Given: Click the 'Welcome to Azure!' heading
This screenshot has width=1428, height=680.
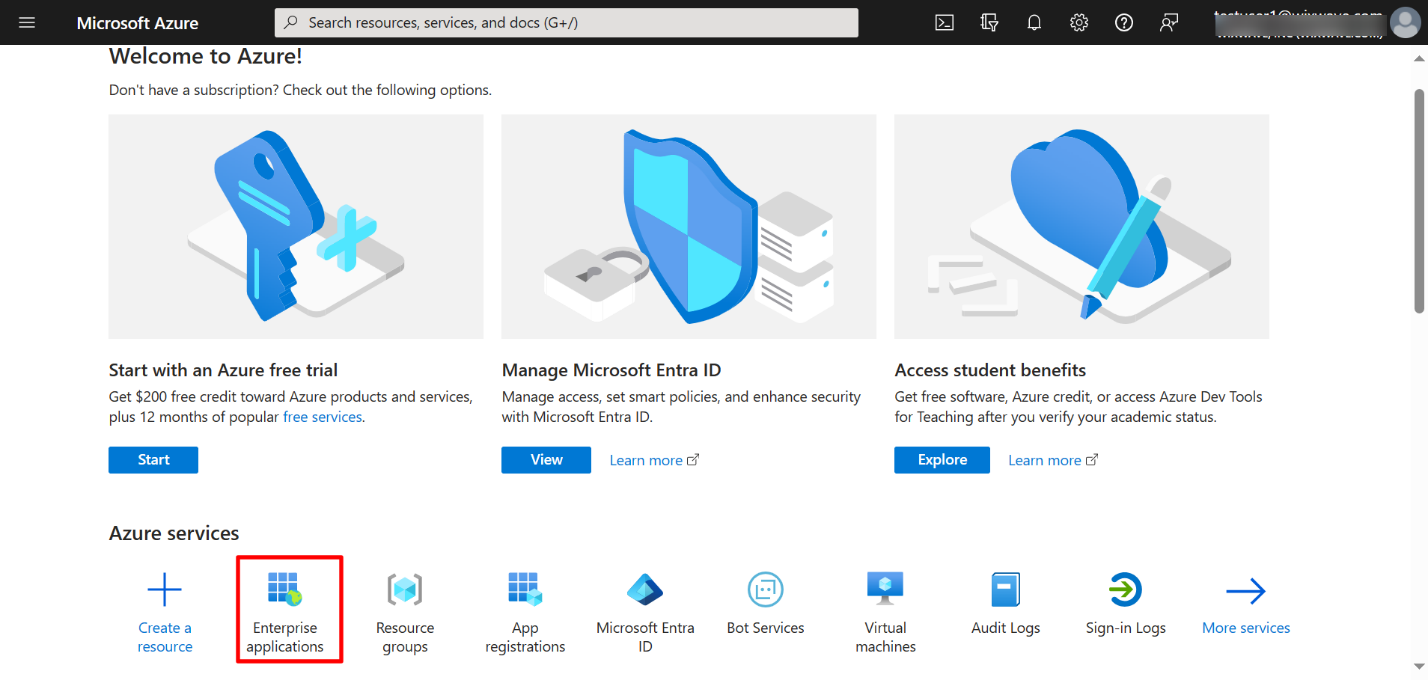Looking at the screenshot, I should click(x=206, y=57).
